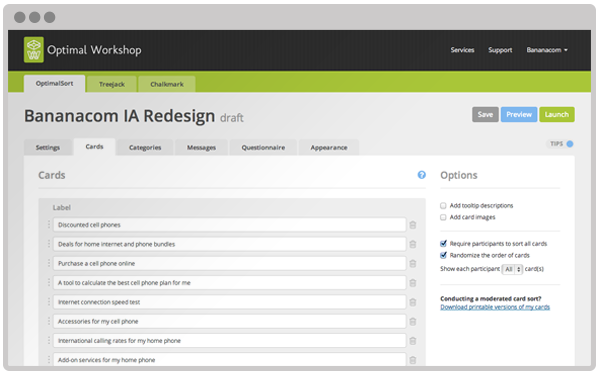Viewport: 600px width, 375px height.
Task: Open the Categories tab
Action: (x=145, y=147)
